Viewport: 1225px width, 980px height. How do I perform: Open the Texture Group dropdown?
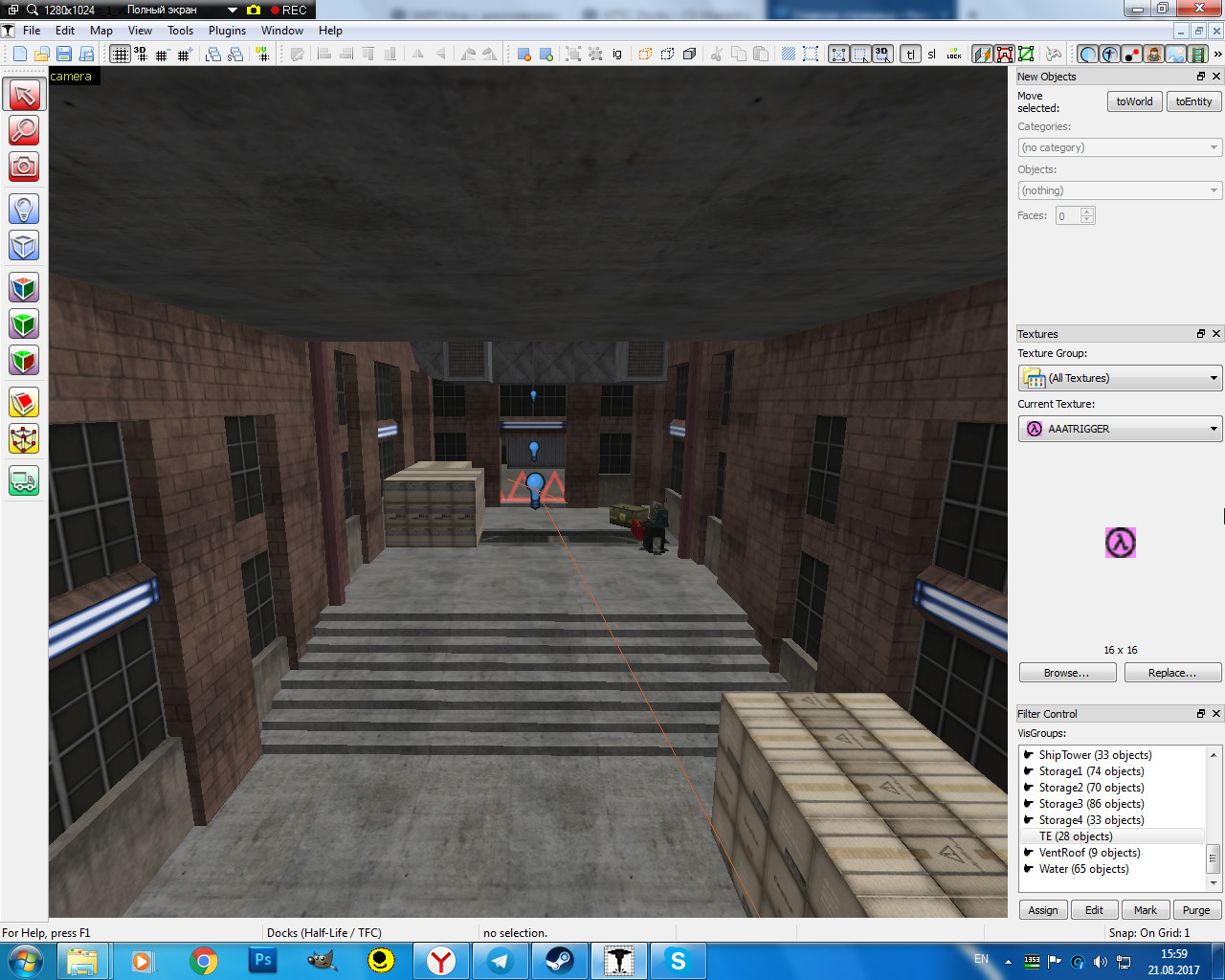coord(1120,378)
